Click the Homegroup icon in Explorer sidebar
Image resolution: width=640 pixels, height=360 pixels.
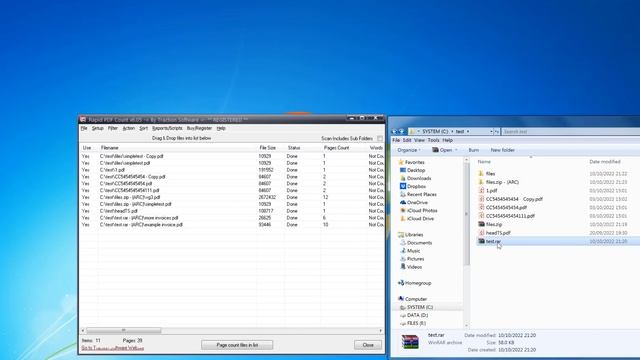click(401, 283)
